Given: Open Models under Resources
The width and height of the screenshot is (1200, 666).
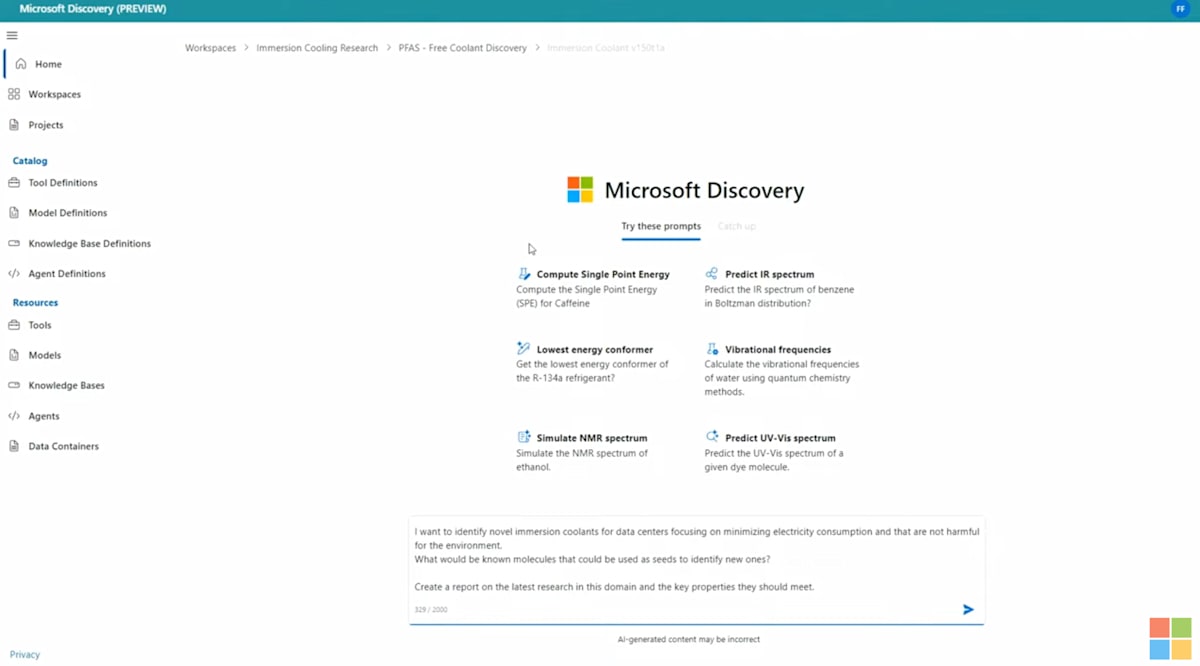Looking at the screenshot, I should point(45,355).
